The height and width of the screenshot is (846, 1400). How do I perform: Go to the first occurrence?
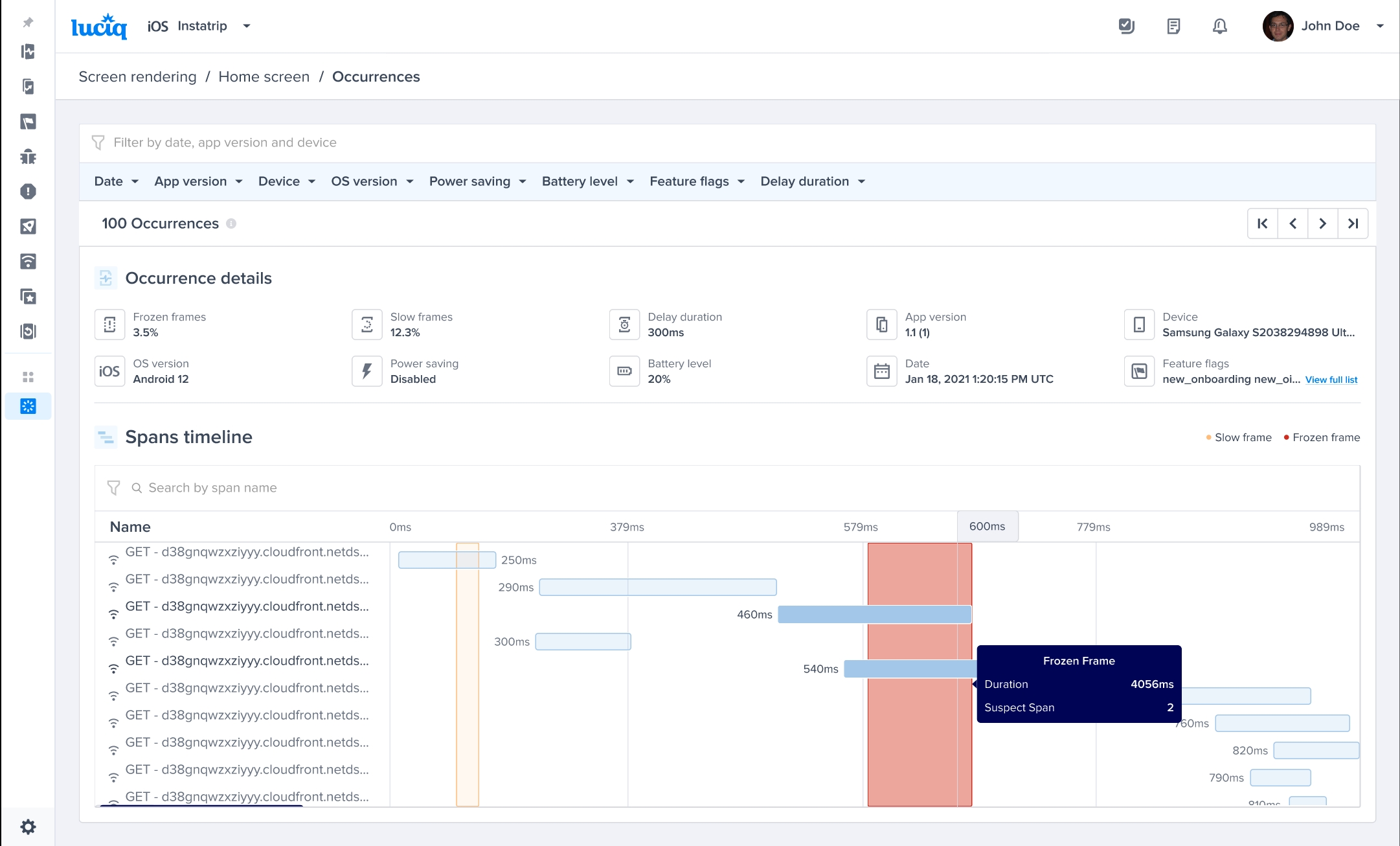pyautogui.click(x=1263, y=223)
